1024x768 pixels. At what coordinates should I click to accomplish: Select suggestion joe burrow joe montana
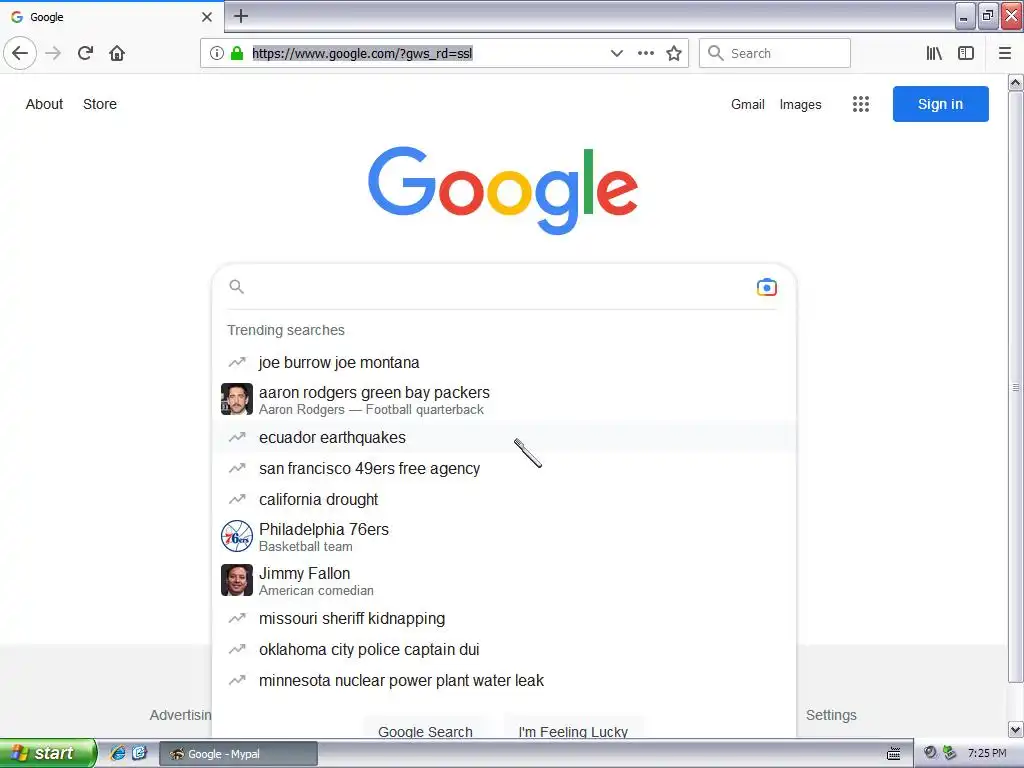coord(504,362)
